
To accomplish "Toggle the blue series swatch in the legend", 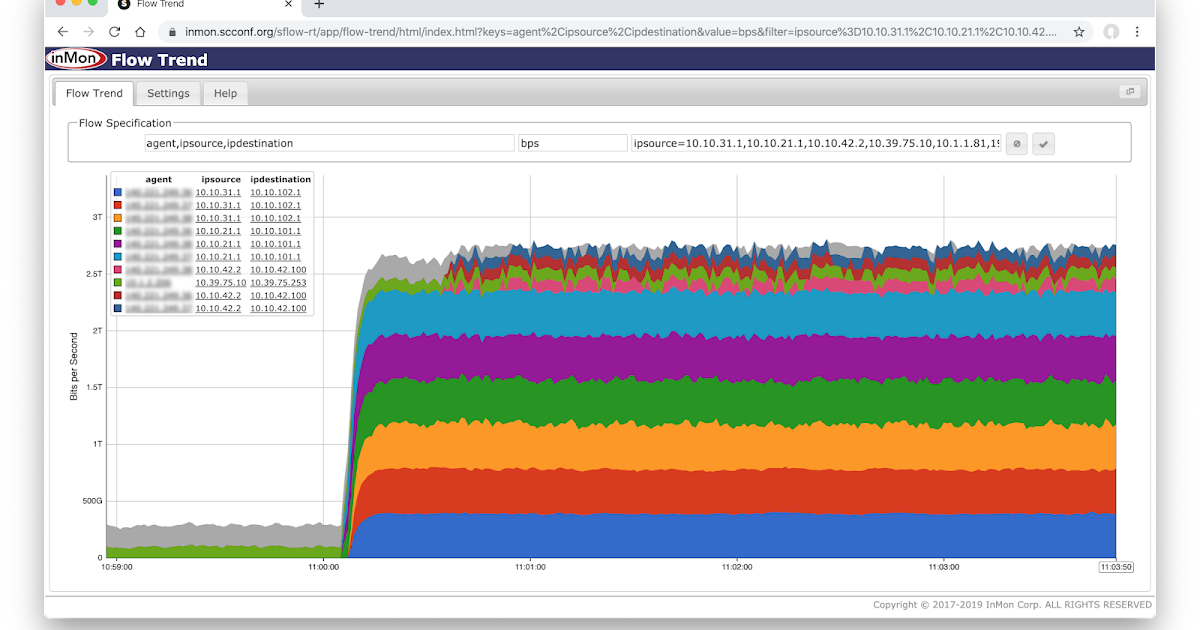I will [118, 192].
